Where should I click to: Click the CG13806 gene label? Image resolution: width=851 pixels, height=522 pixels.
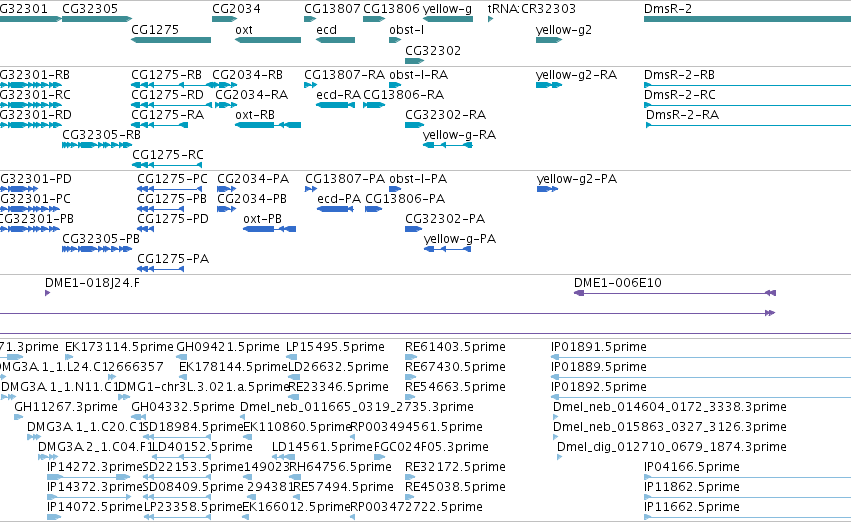pyautogui.click(x=391, y=9)
